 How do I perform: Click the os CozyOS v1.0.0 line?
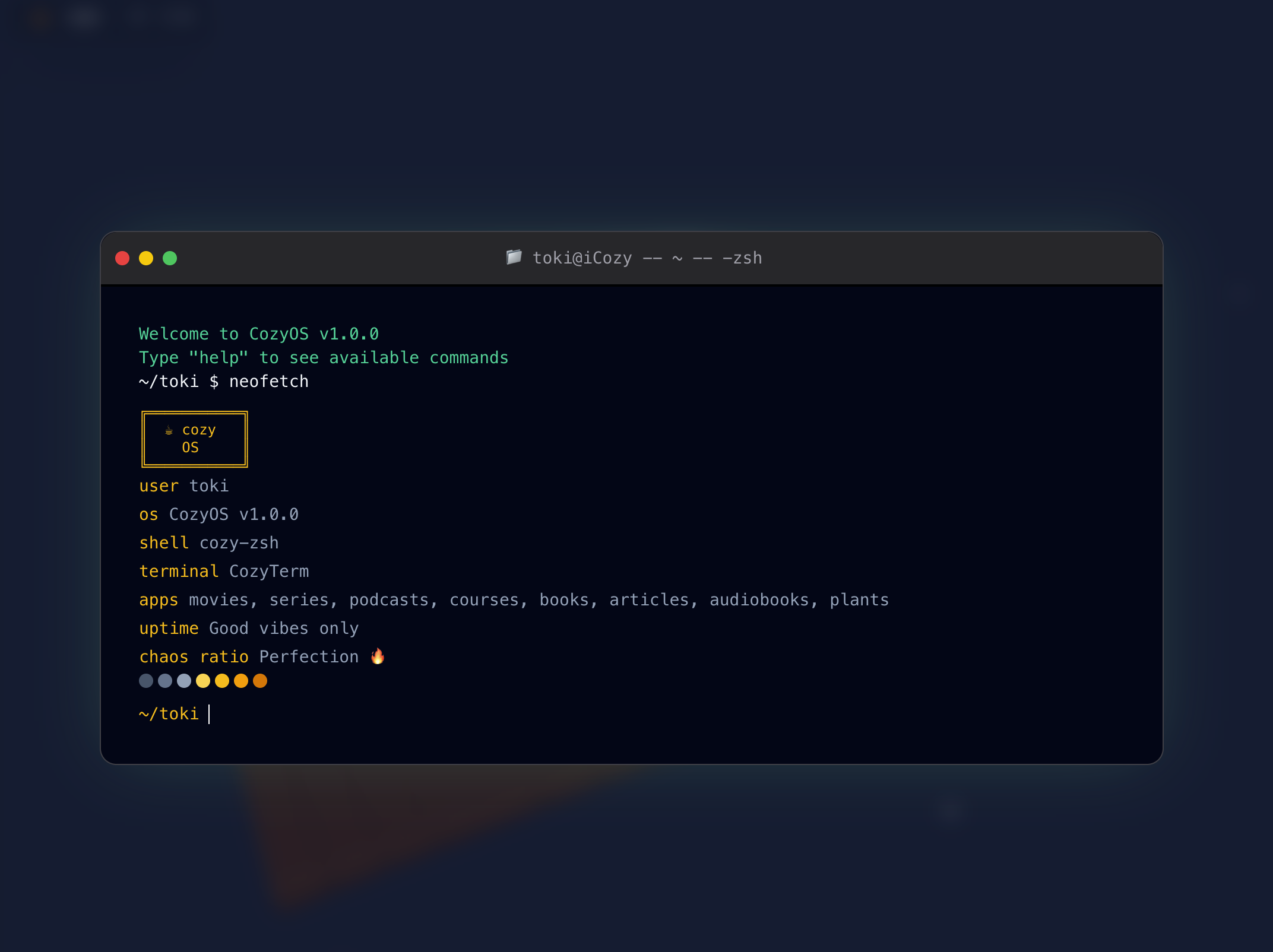219,515
